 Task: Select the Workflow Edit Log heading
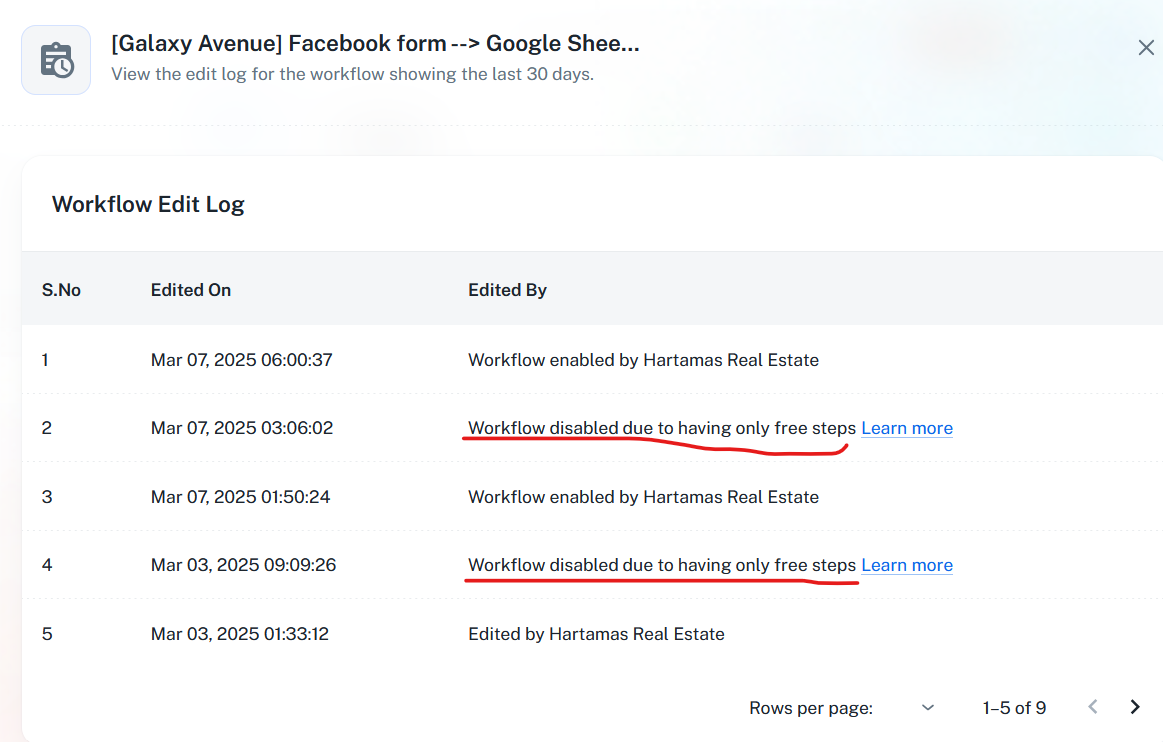[x=148, y=204]
